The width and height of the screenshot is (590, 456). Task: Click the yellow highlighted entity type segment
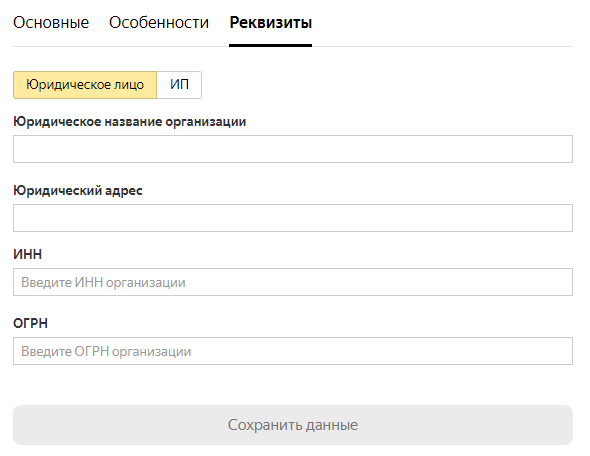85,85
